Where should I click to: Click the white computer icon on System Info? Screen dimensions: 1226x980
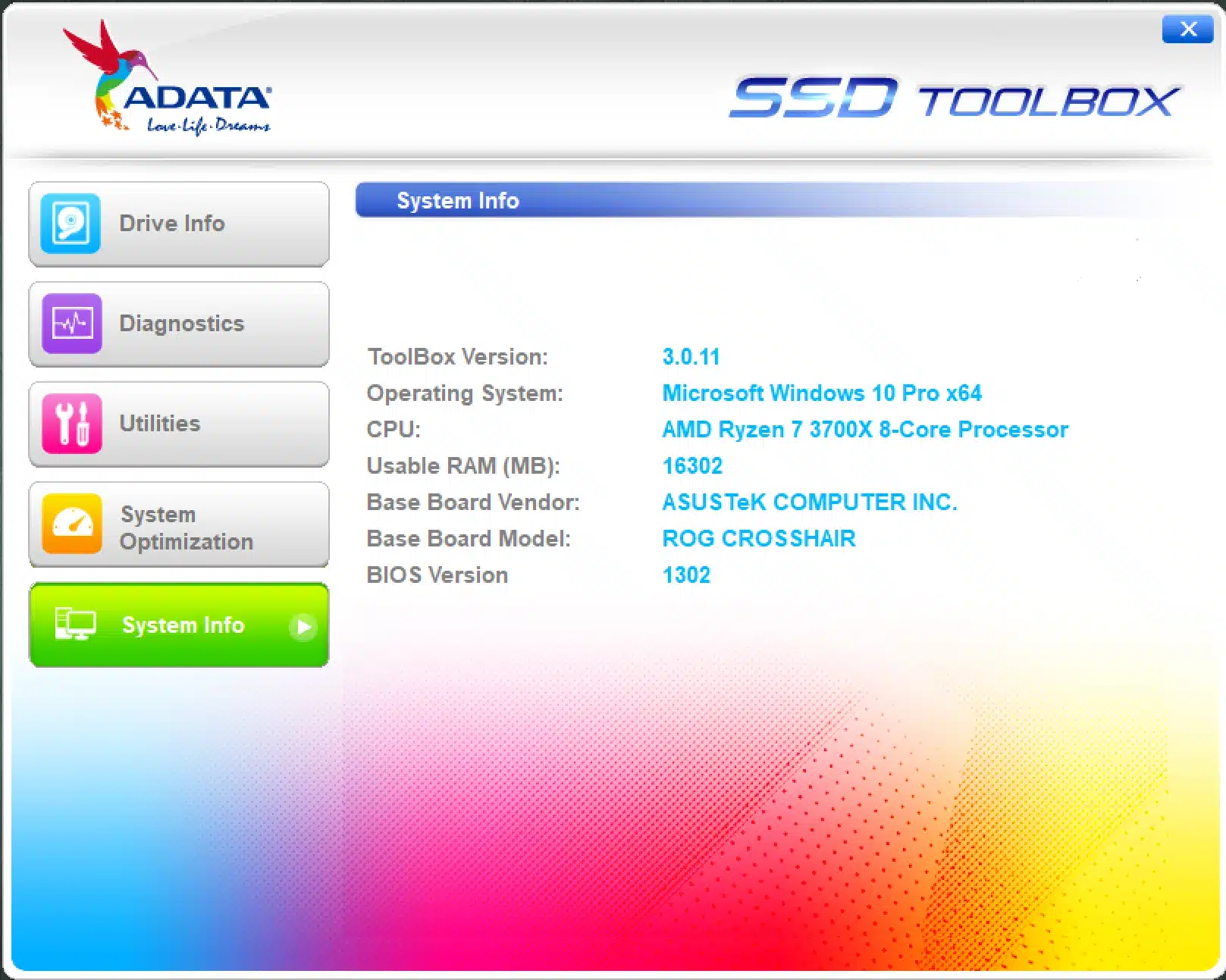pos(75,625)
